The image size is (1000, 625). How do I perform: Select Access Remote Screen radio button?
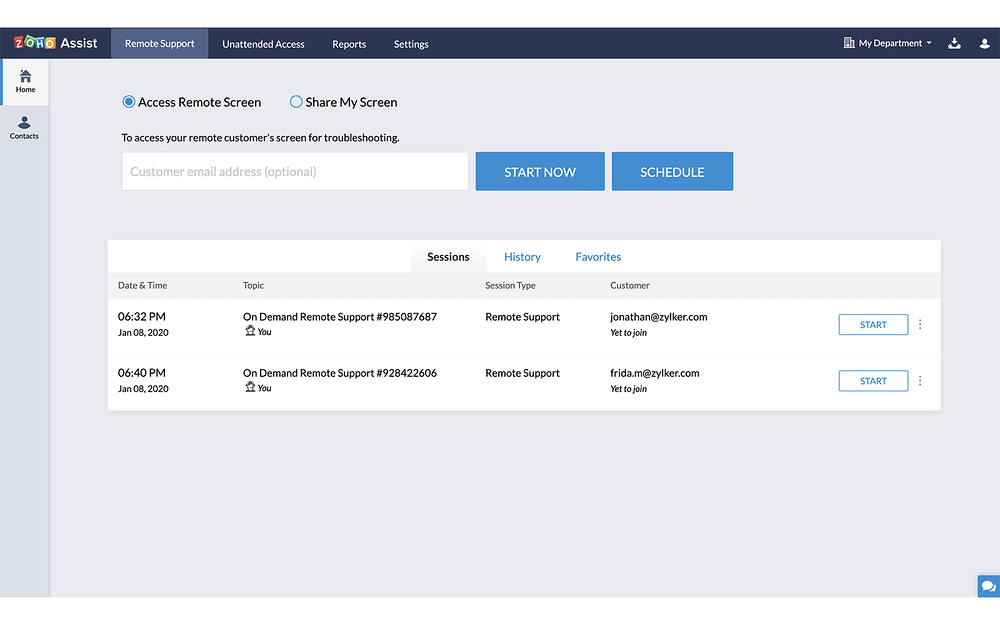click(129, 102)
